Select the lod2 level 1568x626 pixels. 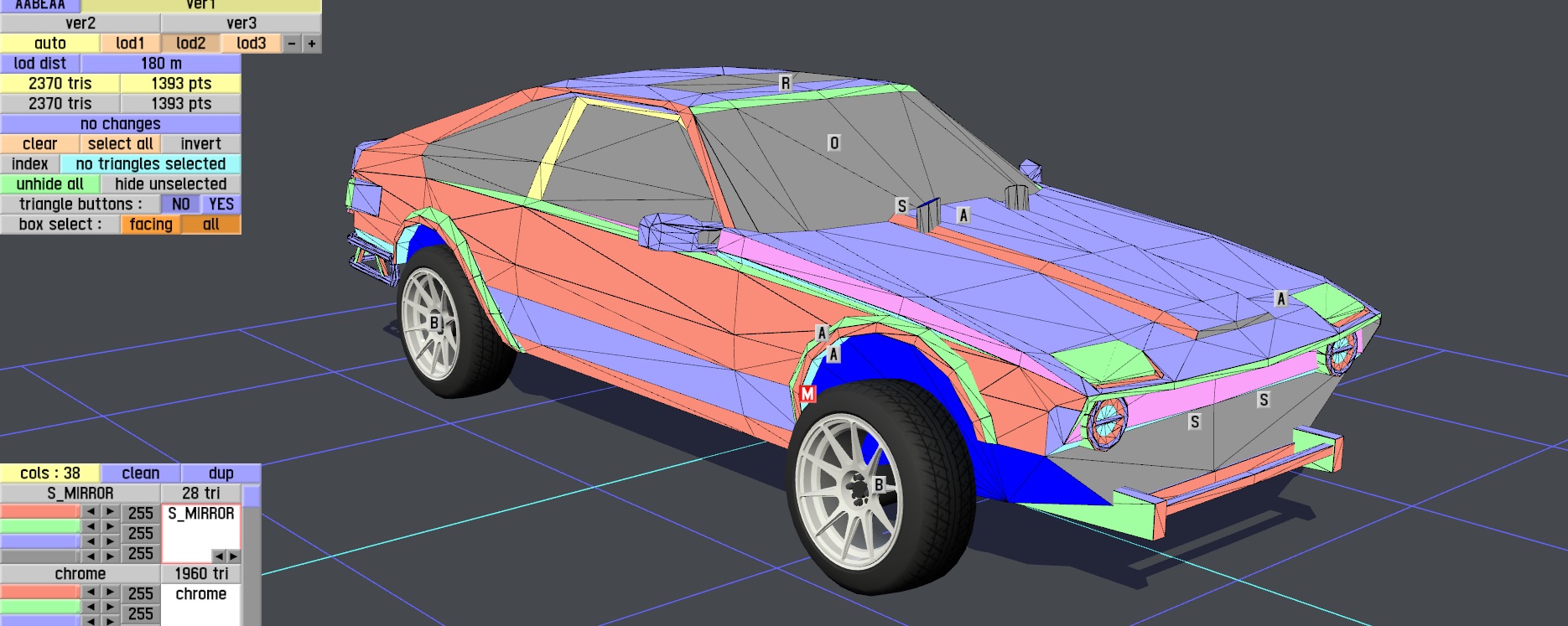[191, 44]
